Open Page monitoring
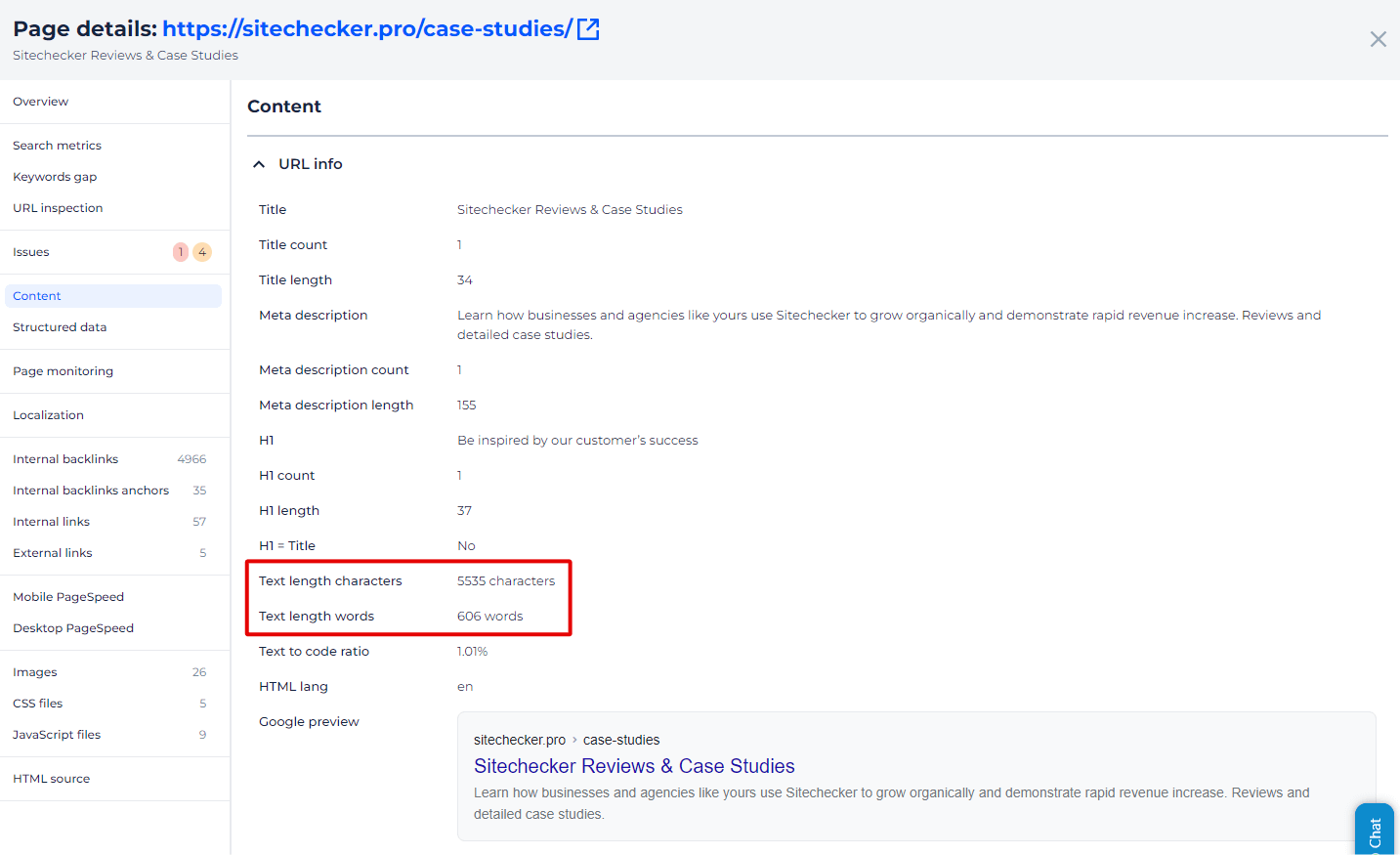 (63, 371)
